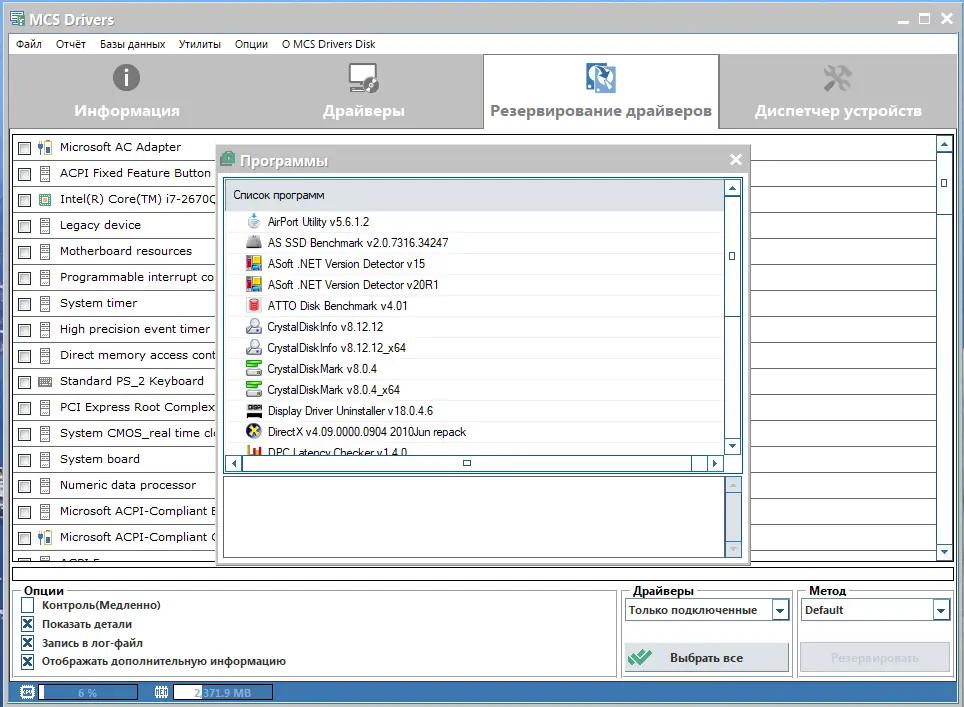
Task: Click the Legacy device icon
Action: [45, 226]
